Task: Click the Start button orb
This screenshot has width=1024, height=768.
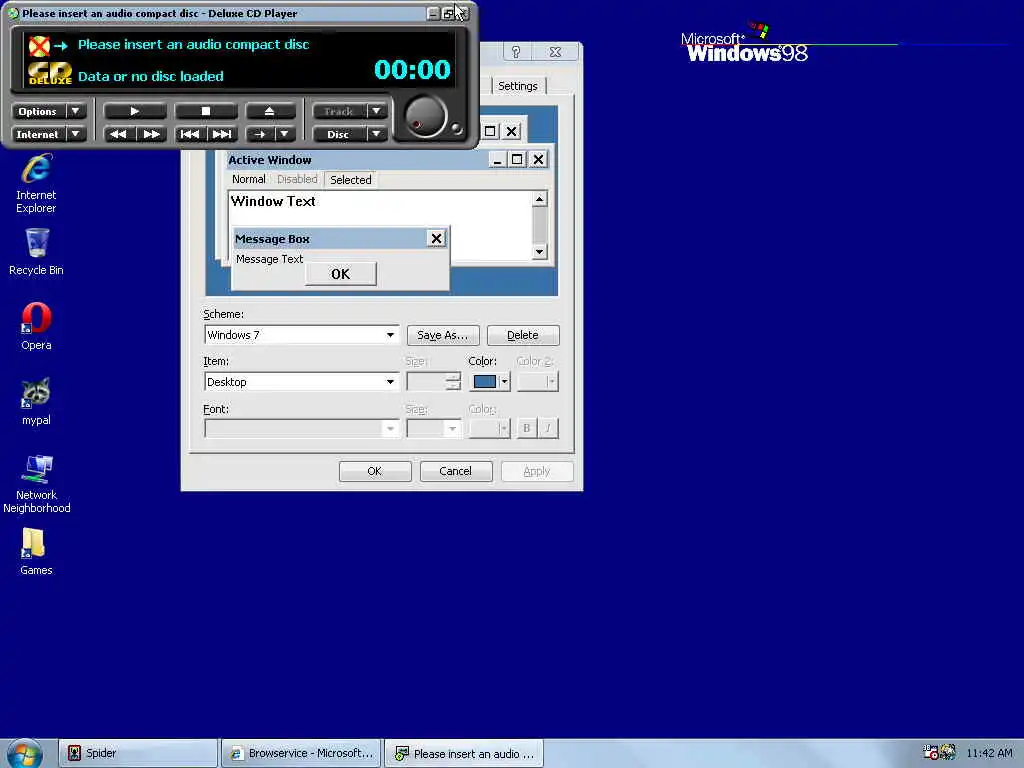Action: [x=24, y=754]
